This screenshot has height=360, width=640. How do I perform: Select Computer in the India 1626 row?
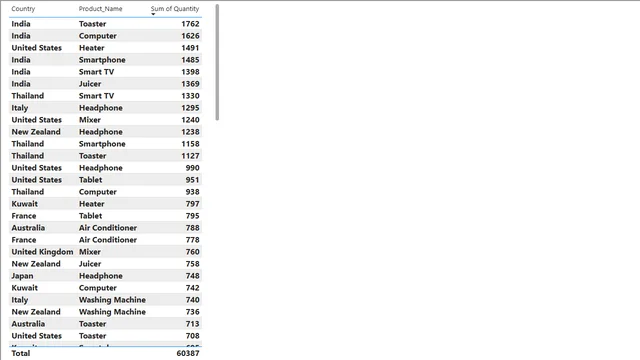tap(98, 36)
